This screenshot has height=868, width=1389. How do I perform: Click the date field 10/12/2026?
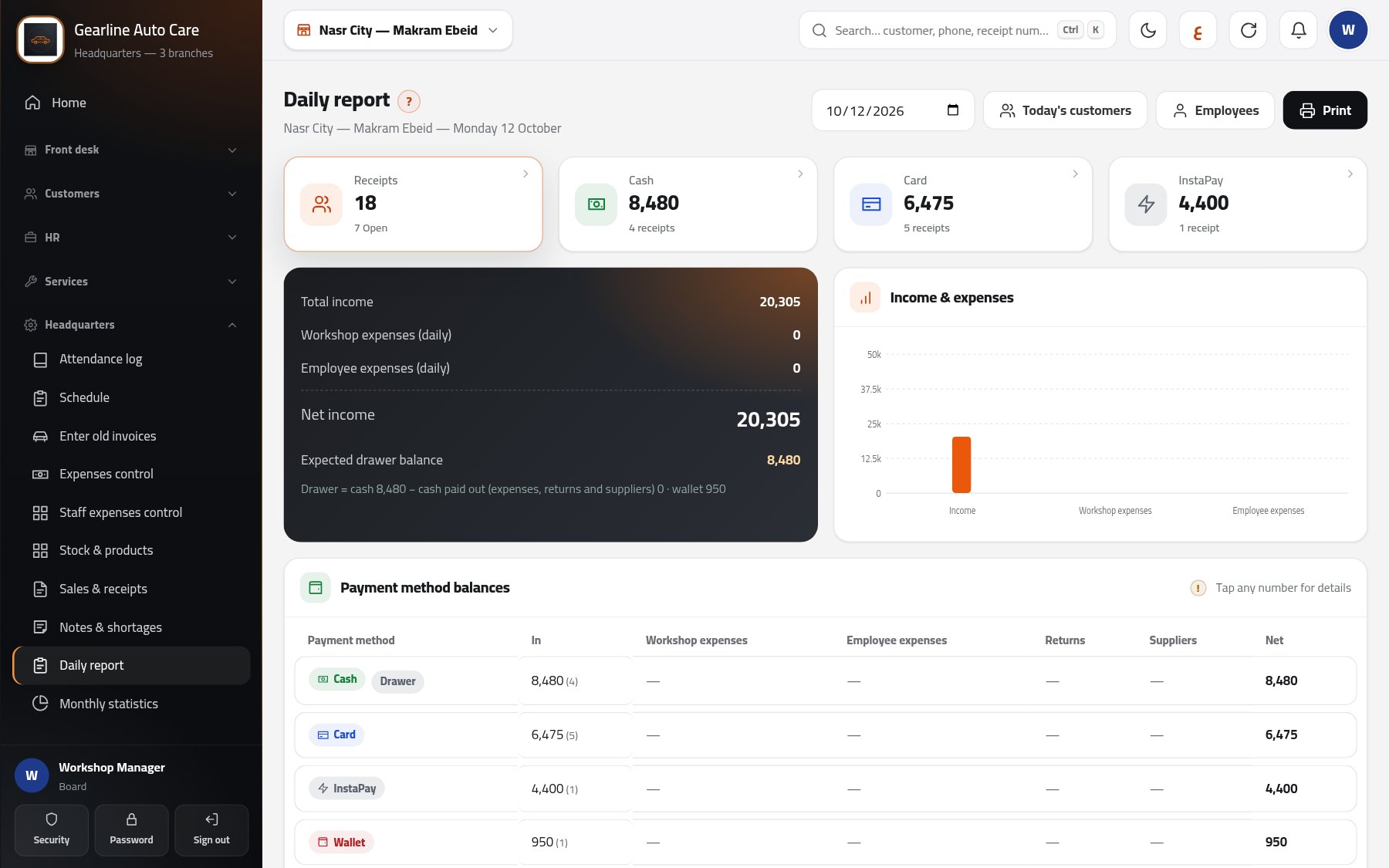point(893,110)
